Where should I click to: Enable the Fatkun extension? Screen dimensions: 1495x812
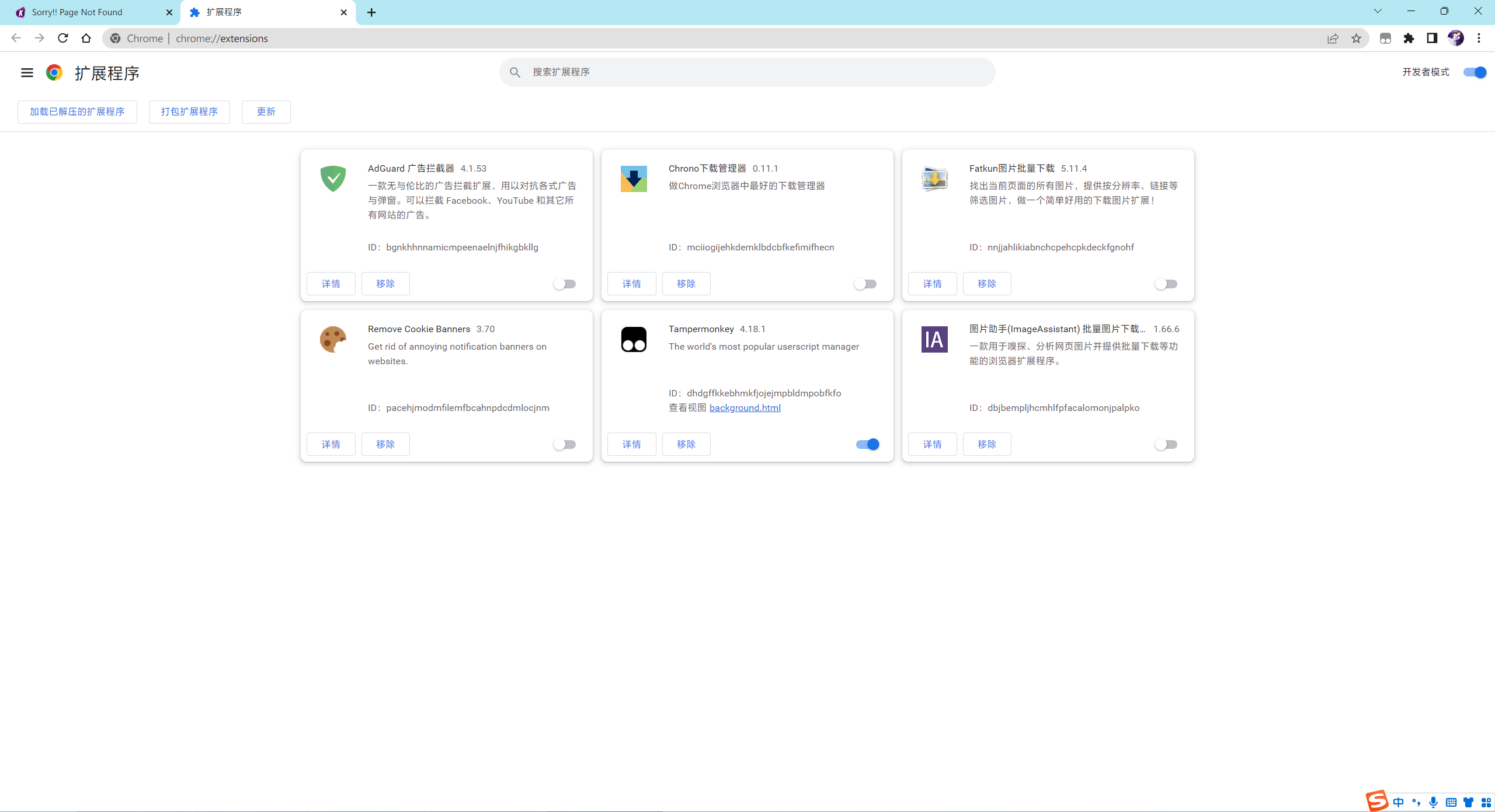pos(1166,284)
